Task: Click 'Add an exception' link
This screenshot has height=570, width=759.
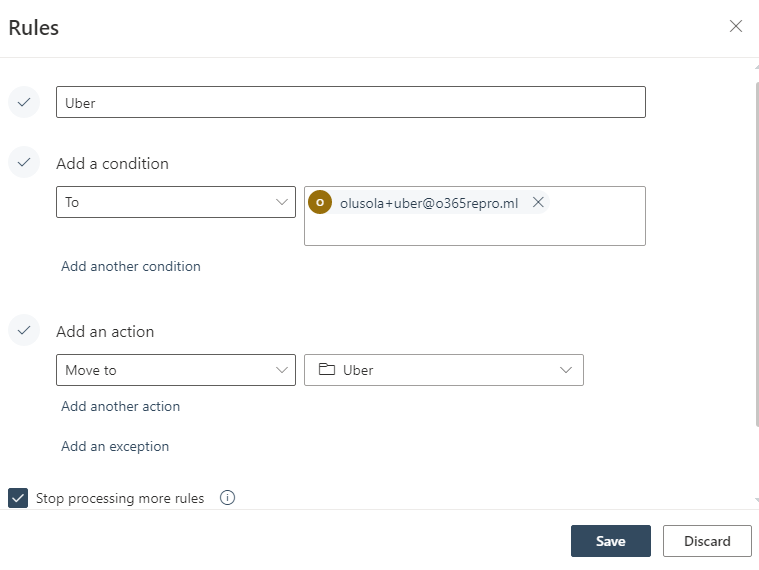Action: point(115,446)
